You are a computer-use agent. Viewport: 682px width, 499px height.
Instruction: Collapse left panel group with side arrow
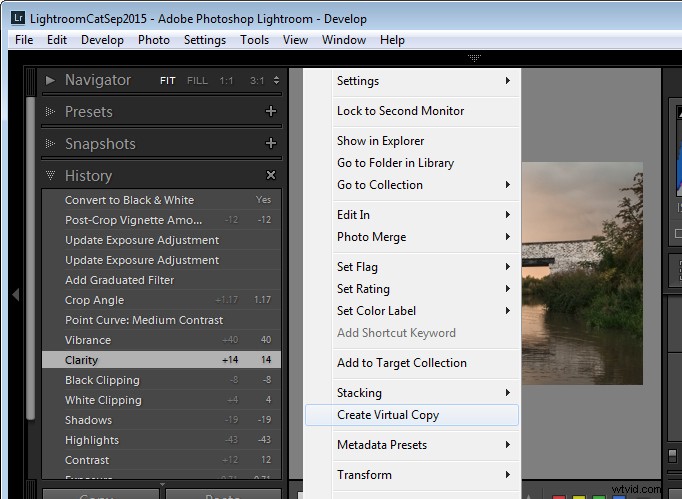click(16, 295)
